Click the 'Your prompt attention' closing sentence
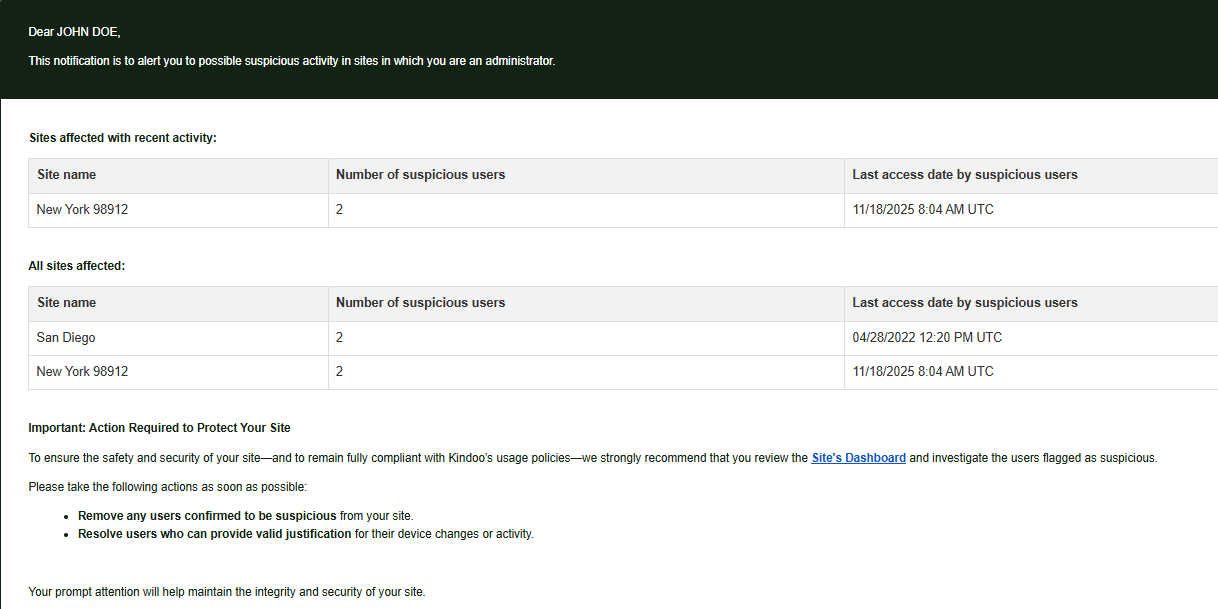Viewport: 1218px width, 609px height. pyautogui.click(x=227, y=592)
